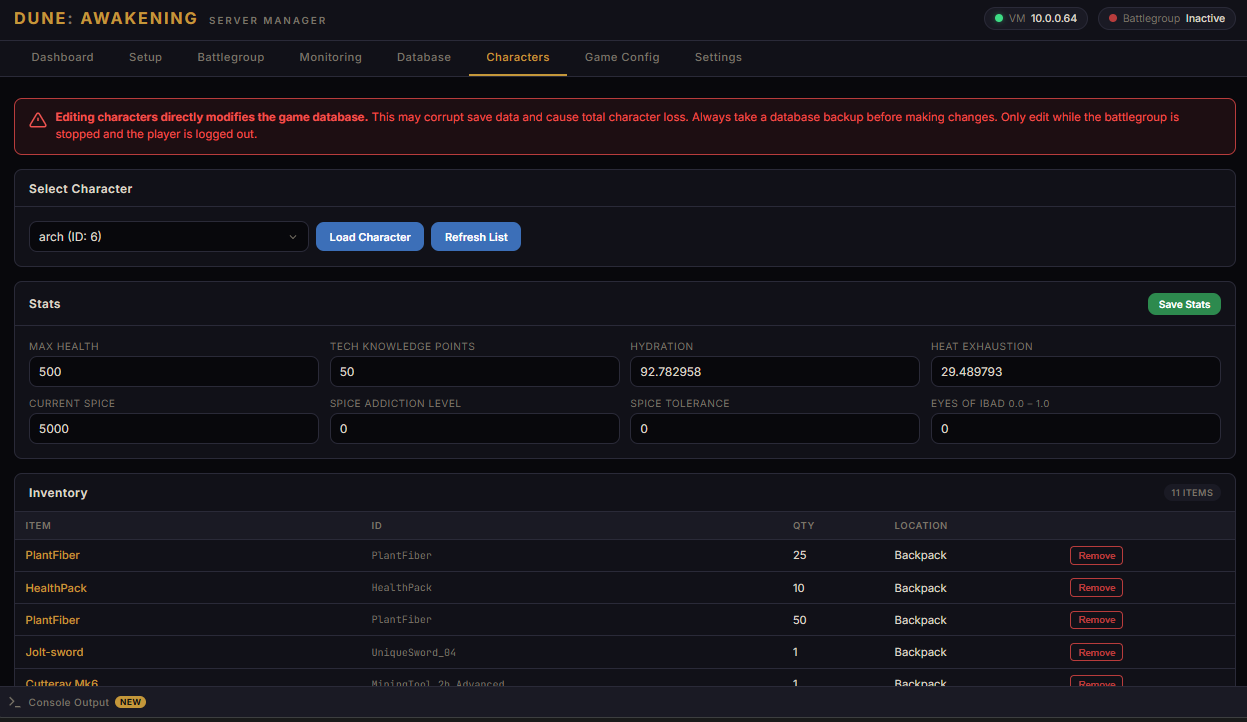
Task: Click the HealthPack quantity value 10
Action: pyautogui.click(x=799, y=588)
